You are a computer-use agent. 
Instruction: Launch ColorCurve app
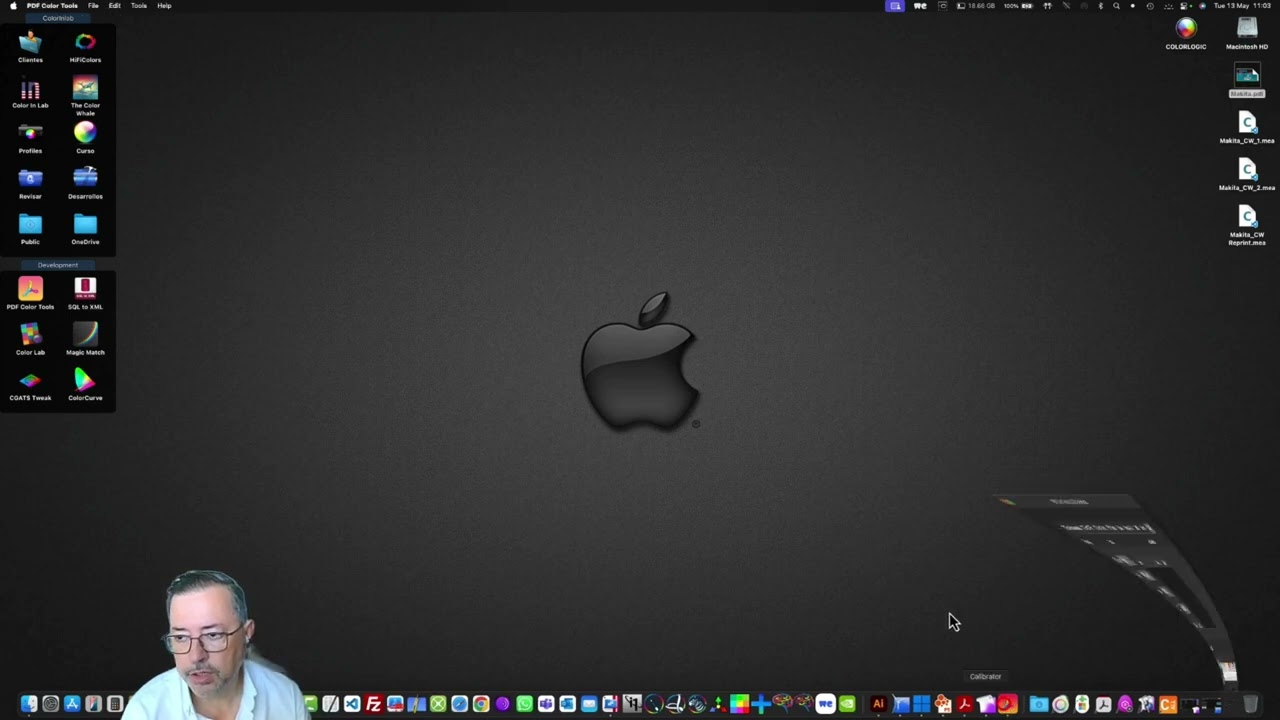pyautogui.click(x=85, y=384)
